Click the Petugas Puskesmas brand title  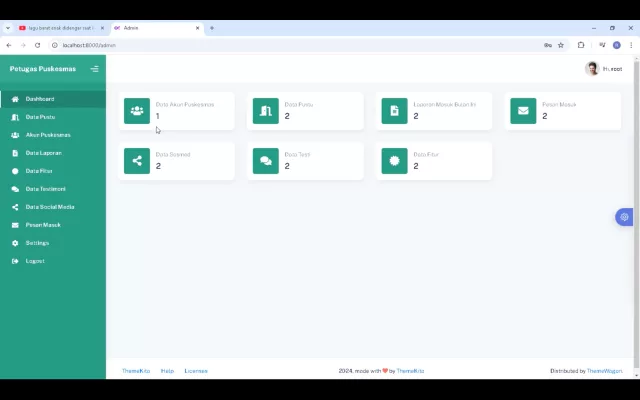[x=43, y=69]
